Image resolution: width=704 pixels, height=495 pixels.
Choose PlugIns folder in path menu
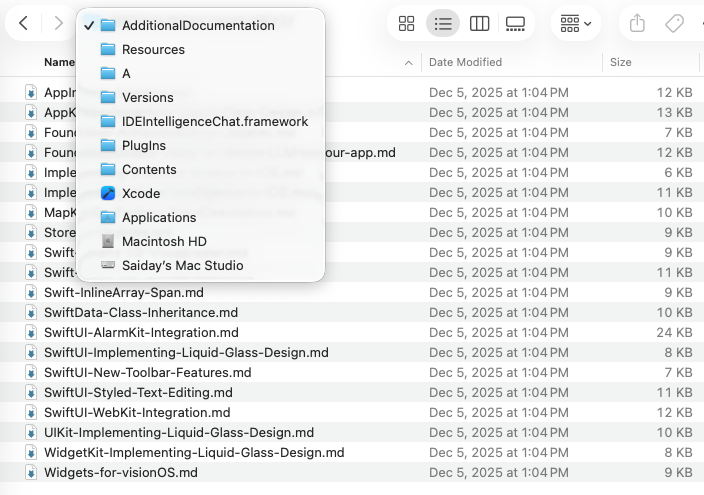pyautogui.click(x=201, y=146)
